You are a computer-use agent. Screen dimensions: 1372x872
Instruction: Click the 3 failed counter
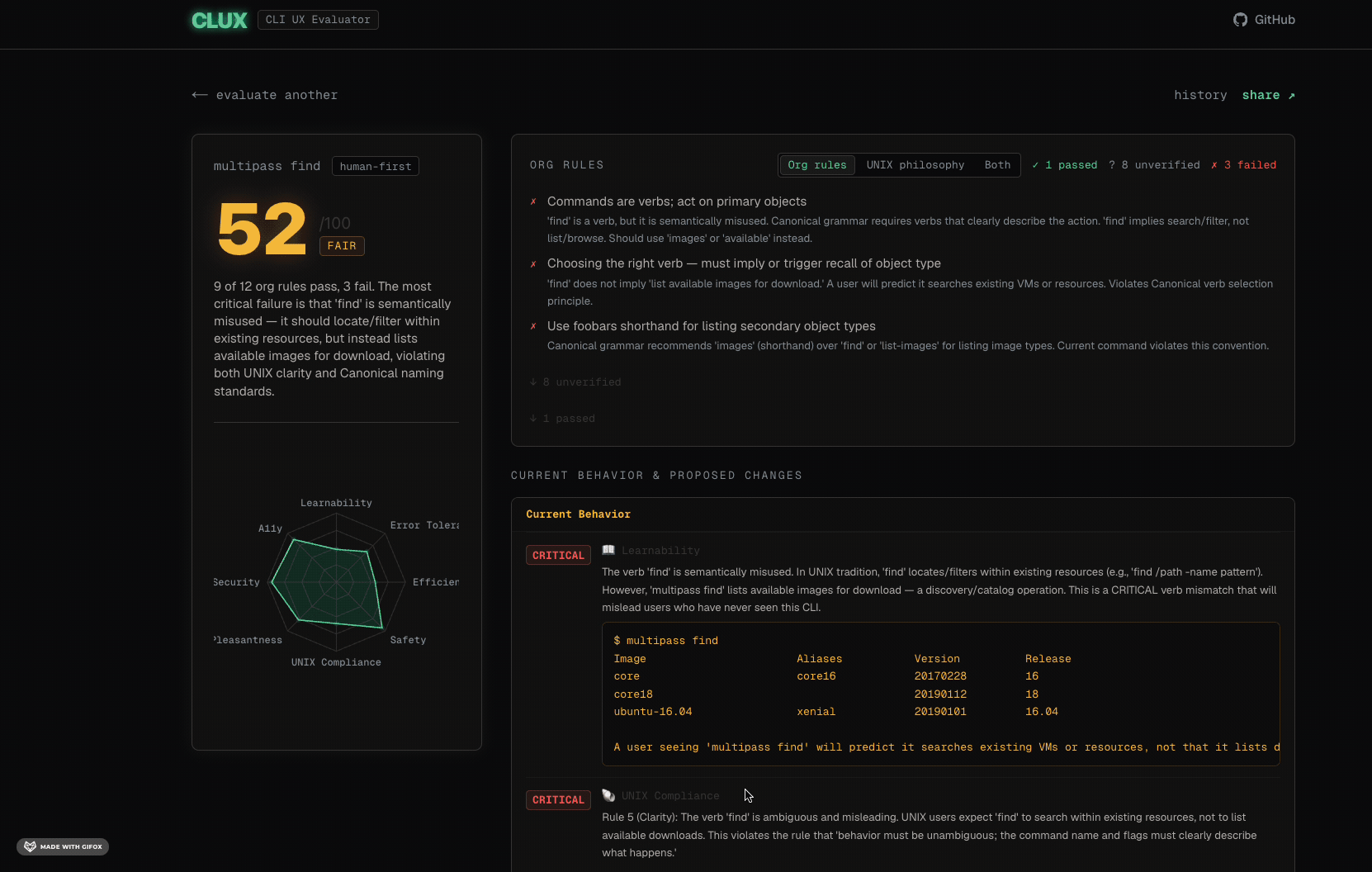pos(1243,165)
